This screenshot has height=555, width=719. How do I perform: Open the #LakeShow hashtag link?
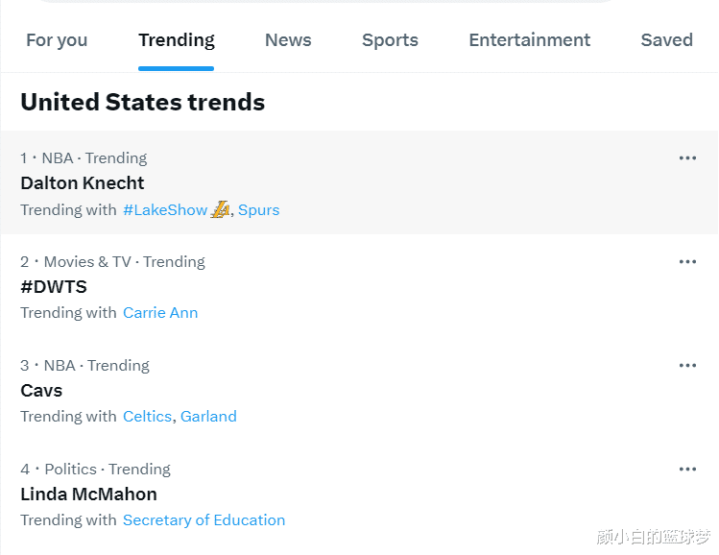point(166,210)
